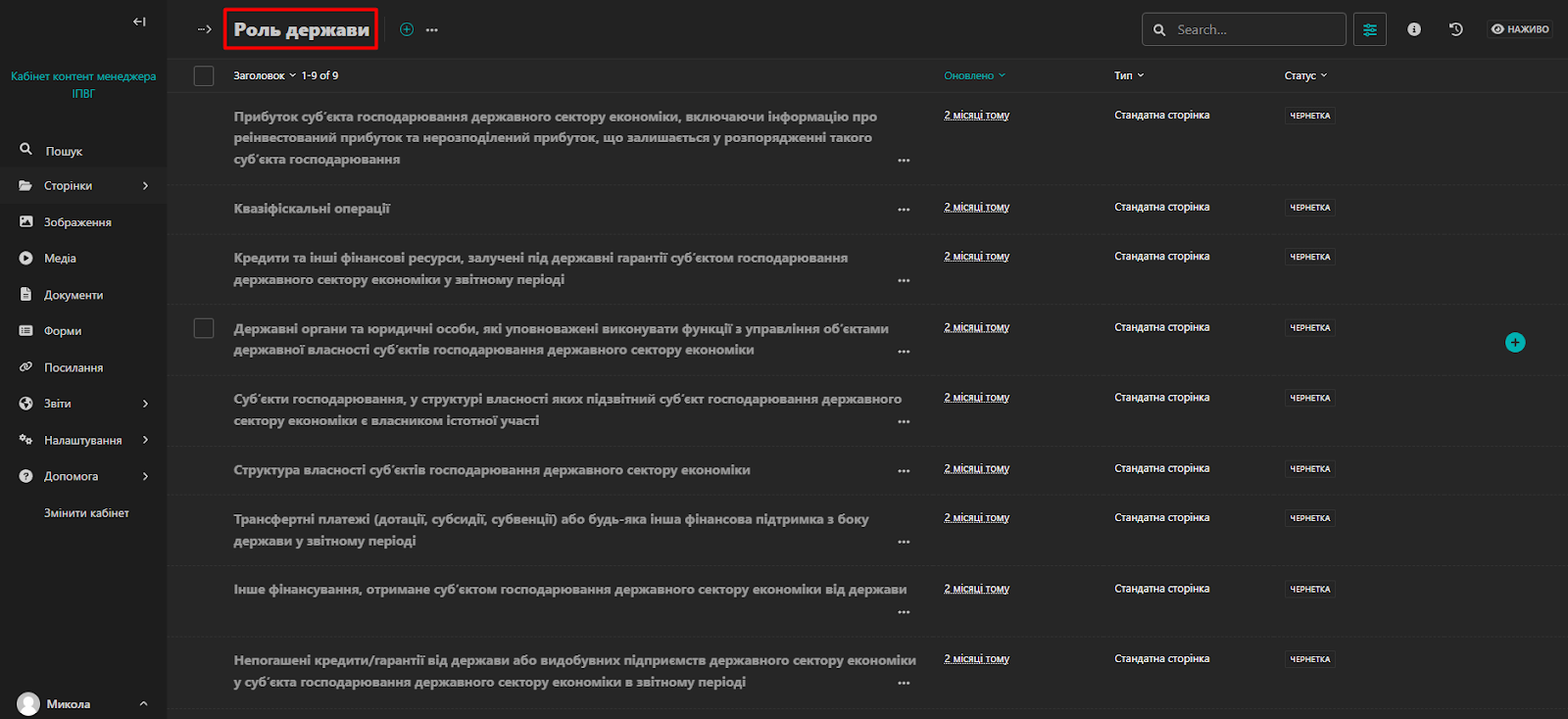Click the НАЖИВО live view button
Image resolution: width=1568 pixels, height=719 pixels.
[x=1520, y=29]
